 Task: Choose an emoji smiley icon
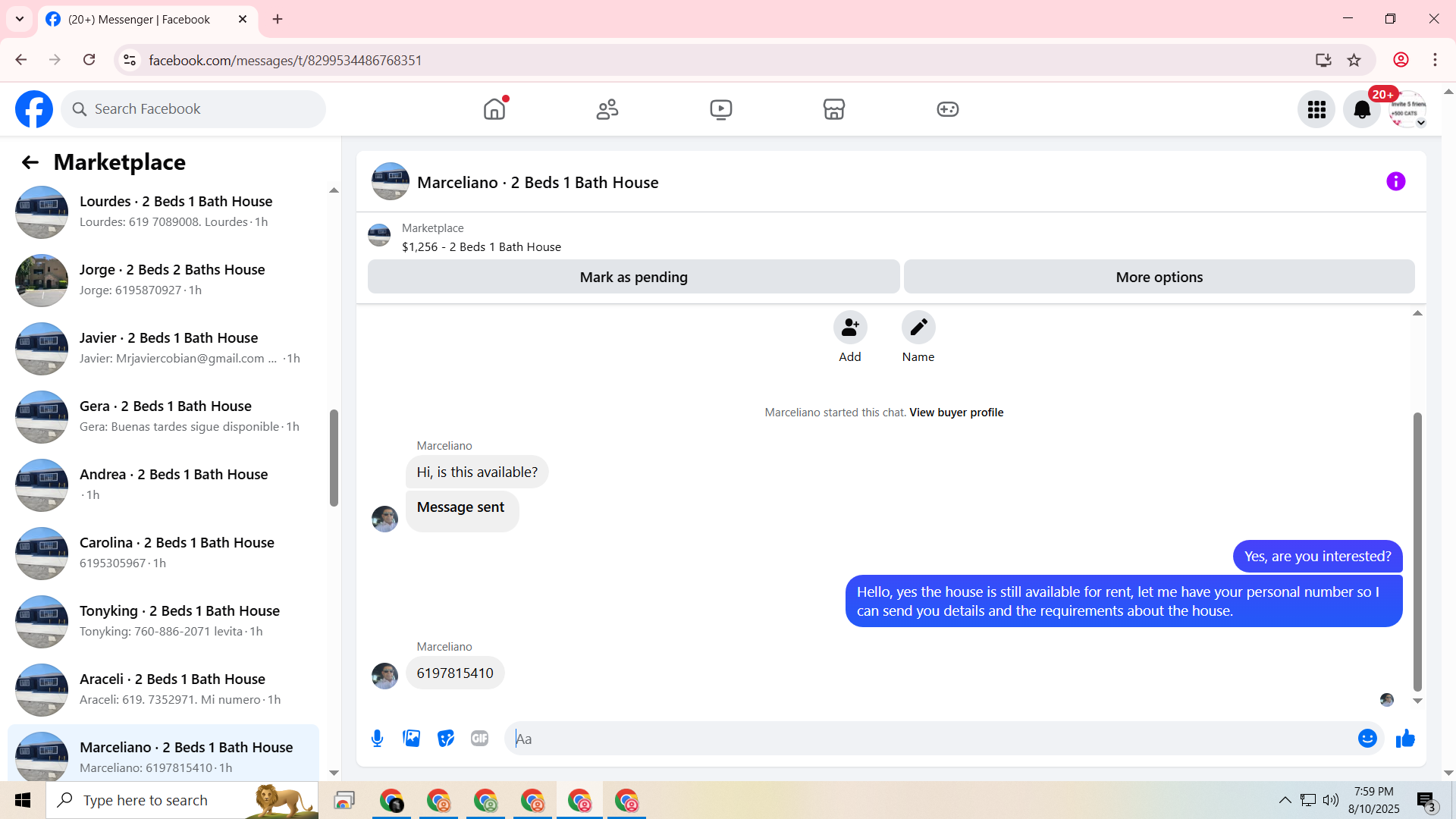1367,739
